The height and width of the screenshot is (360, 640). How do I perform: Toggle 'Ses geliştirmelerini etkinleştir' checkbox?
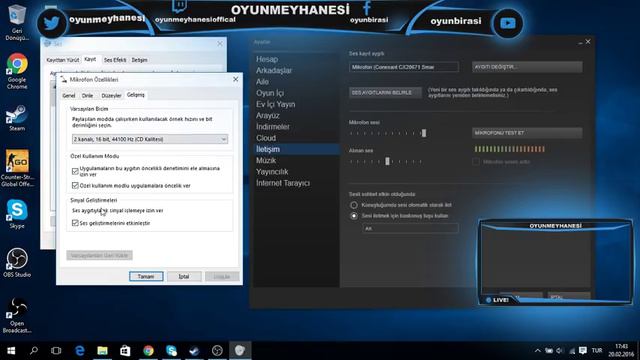click(x=75, y=223)
